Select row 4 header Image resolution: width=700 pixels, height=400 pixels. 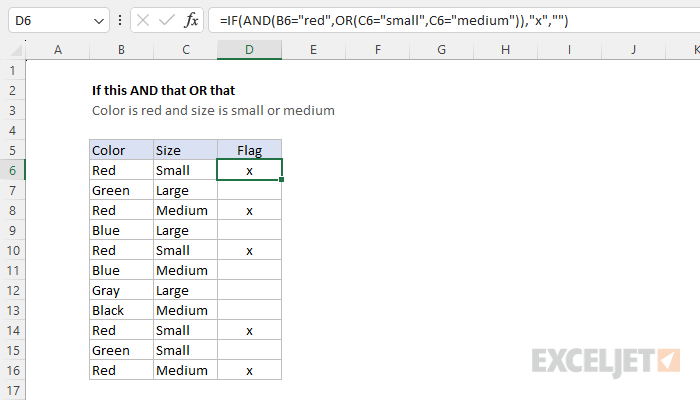(x=12, y=130)
